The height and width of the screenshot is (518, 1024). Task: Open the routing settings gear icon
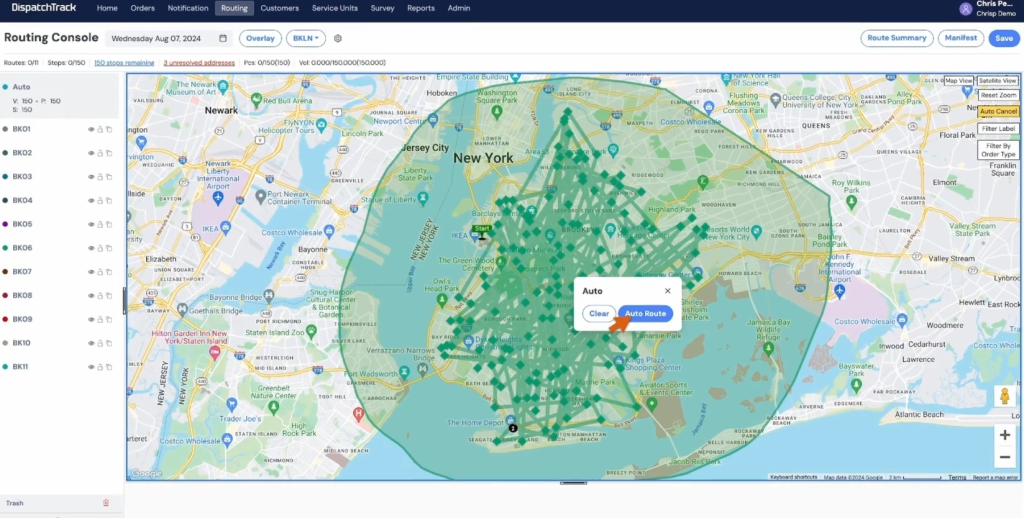coord(338,39)
